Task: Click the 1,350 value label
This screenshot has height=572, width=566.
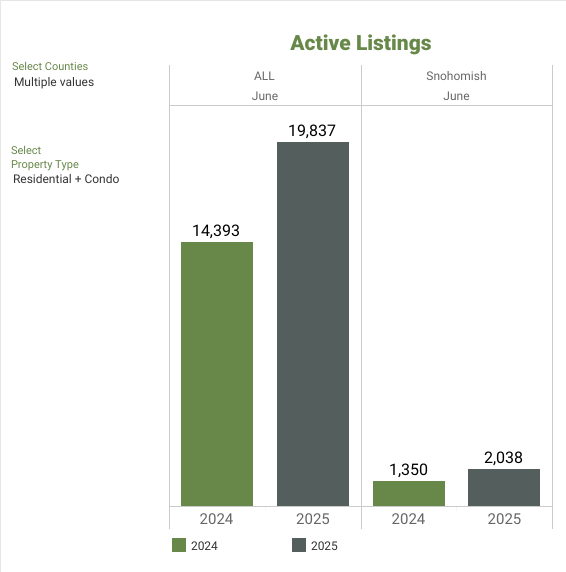Action: click(408, 469)
